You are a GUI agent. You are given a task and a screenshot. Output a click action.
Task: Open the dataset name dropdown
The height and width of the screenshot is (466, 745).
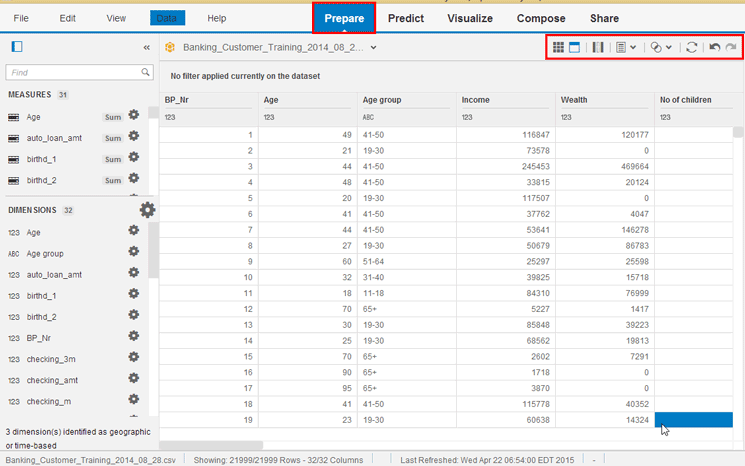[x=374, y=47]
